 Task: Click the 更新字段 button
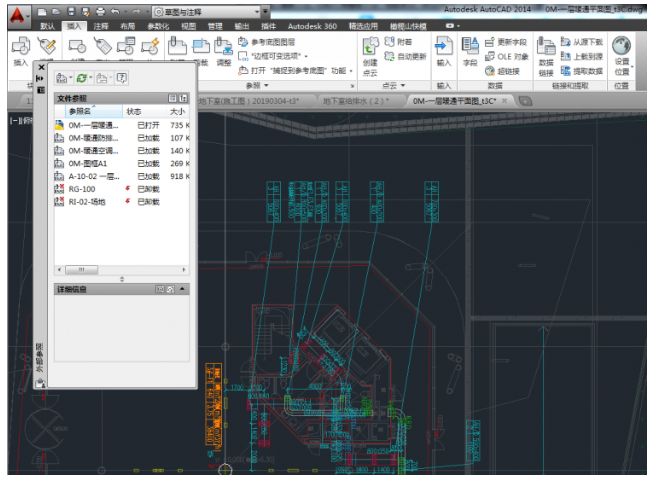505,42
